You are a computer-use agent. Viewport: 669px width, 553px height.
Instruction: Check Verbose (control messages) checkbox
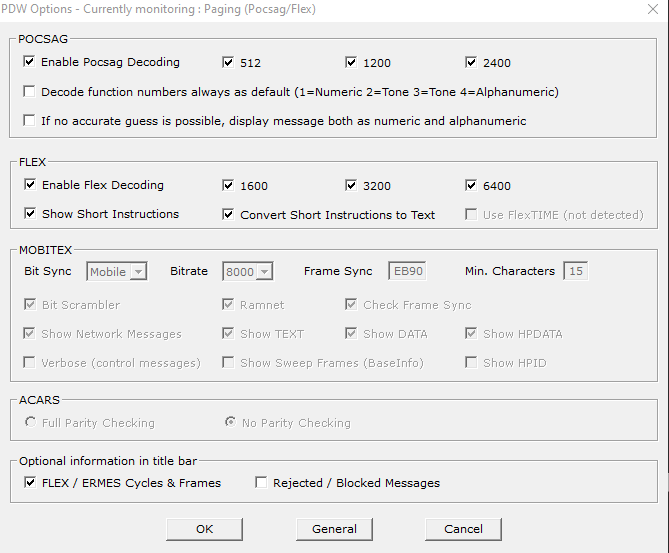(29, 362)
